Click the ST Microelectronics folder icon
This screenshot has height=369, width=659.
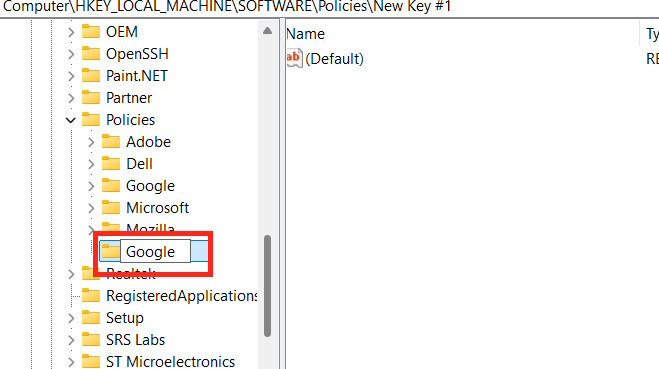(x=91, y=361)
